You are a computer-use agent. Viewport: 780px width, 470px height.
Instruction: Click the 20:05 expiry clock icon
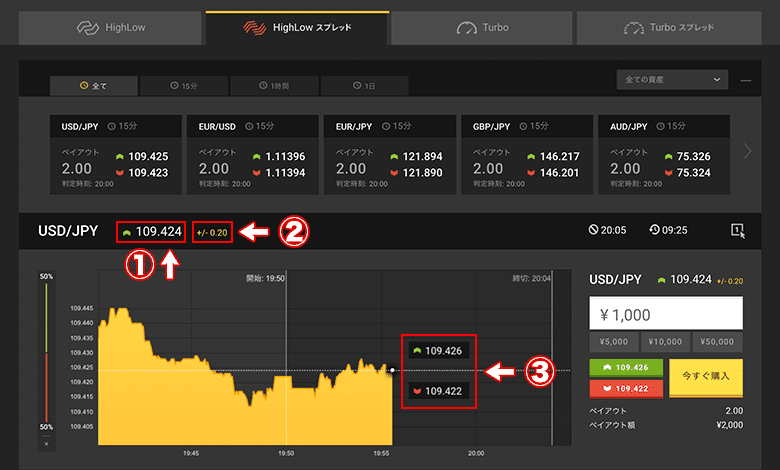click(x=593, y=230)
